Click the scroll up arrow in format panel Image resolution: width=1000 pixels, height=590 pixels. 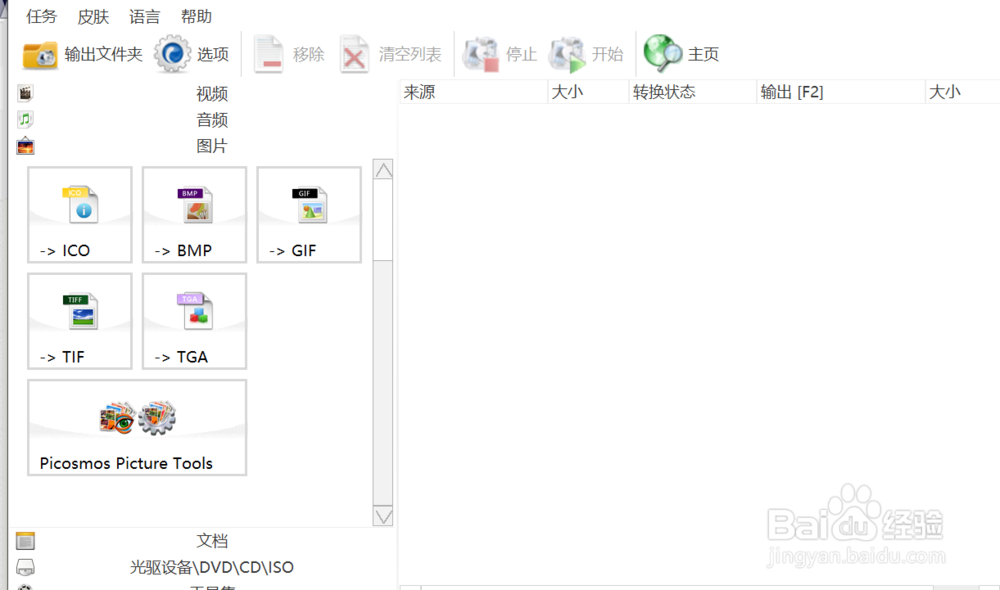[x=383, y=170]
